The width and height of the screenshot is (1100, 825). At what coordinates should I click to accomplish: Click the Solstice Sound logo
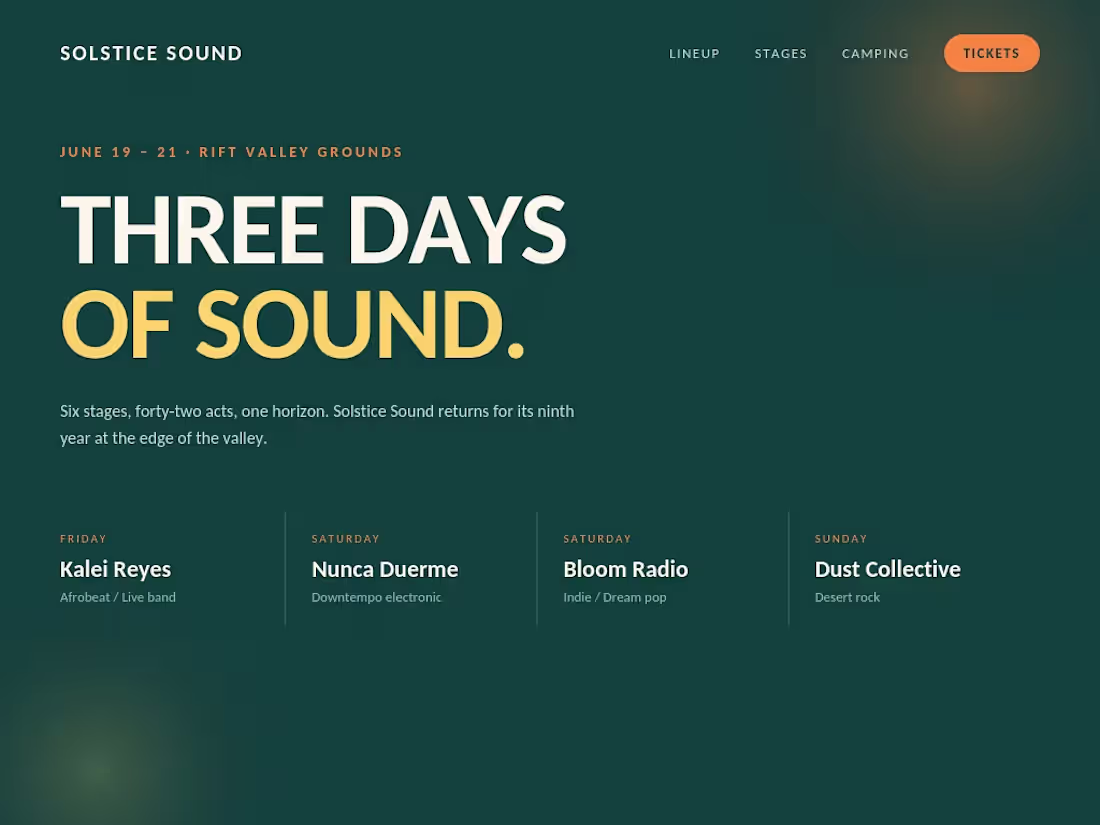coord(151,53)
